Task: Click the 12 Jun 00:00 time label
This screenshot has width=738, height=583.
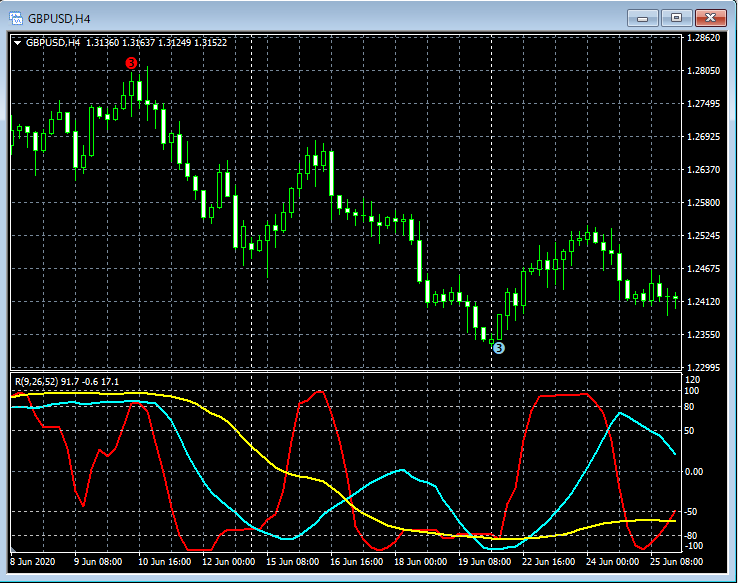Action: click(x=229, y=562)
